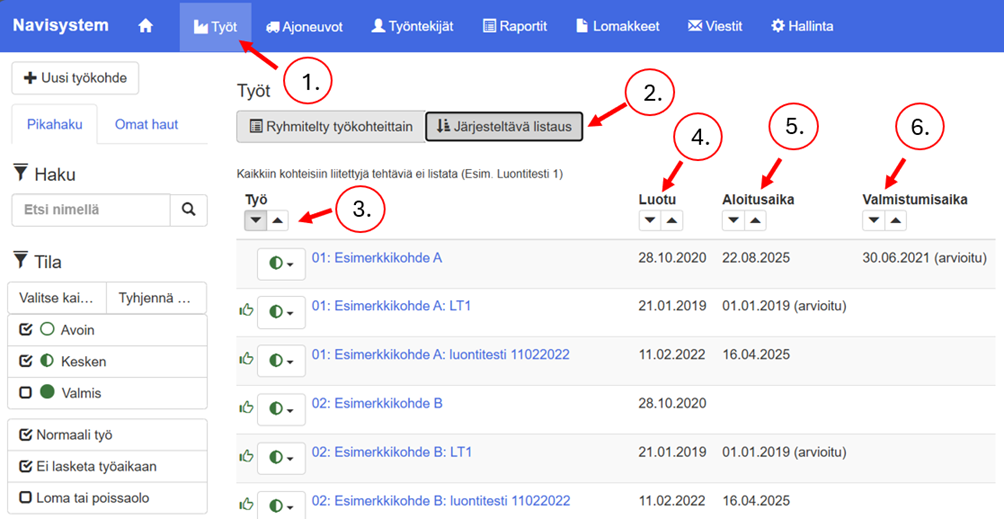
Task: Check the Loma tai poissaolo checkbox
Action: pyautogui.click(x=25, y=497)
